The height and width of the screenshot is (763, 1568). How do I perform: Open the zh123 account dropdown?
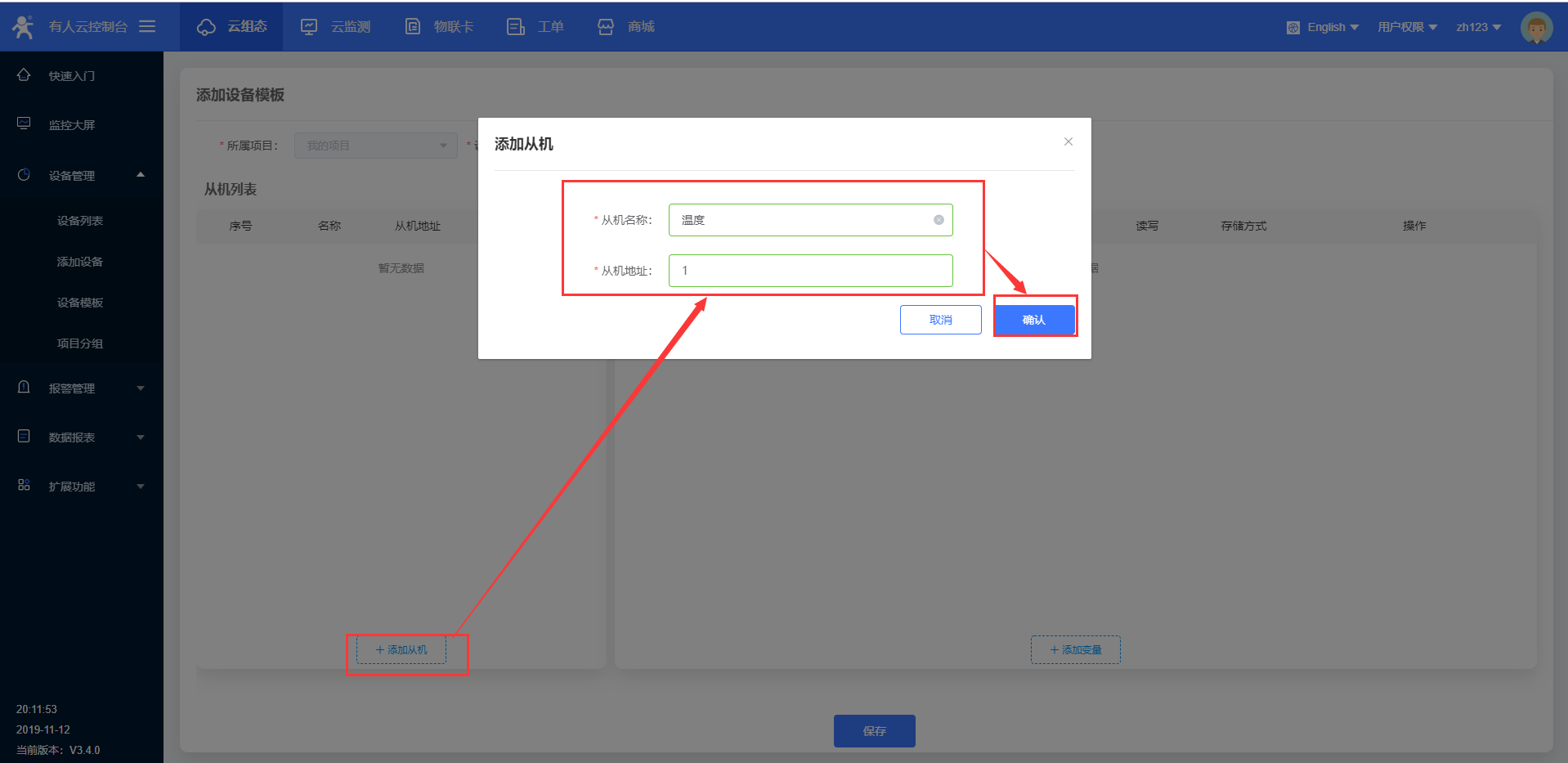(x=1478, y=27)
